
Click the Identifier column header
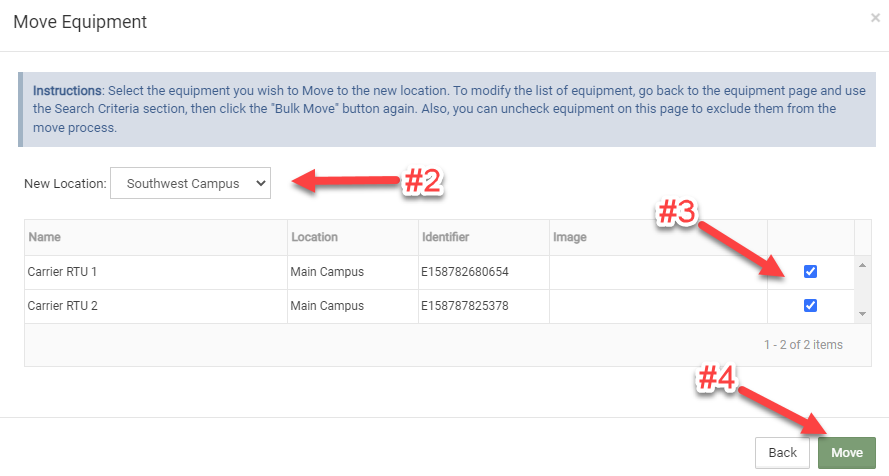coord(445,237)
